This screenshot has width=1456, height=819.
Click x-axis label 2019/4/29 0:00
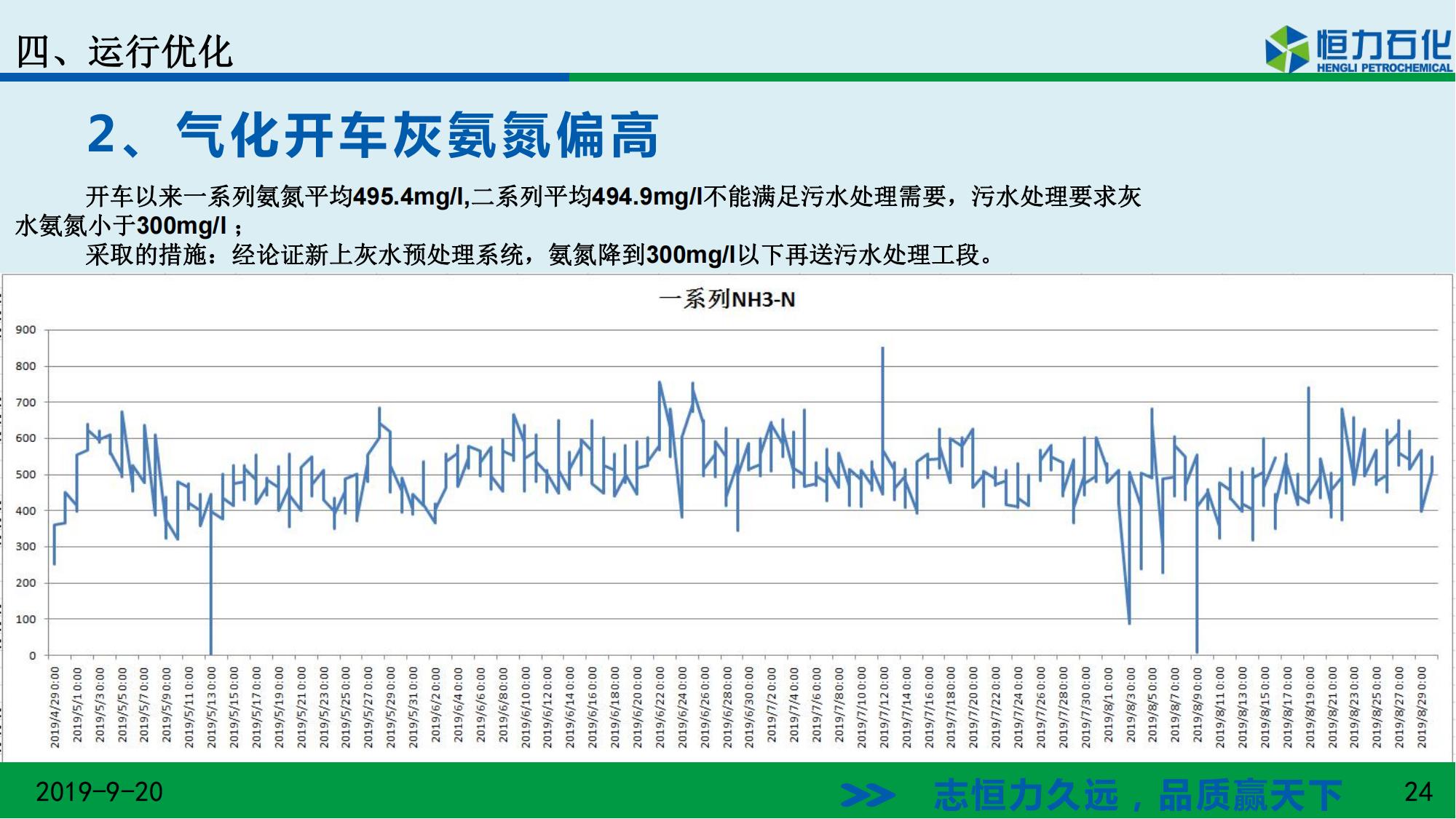(x=55, y=706)
